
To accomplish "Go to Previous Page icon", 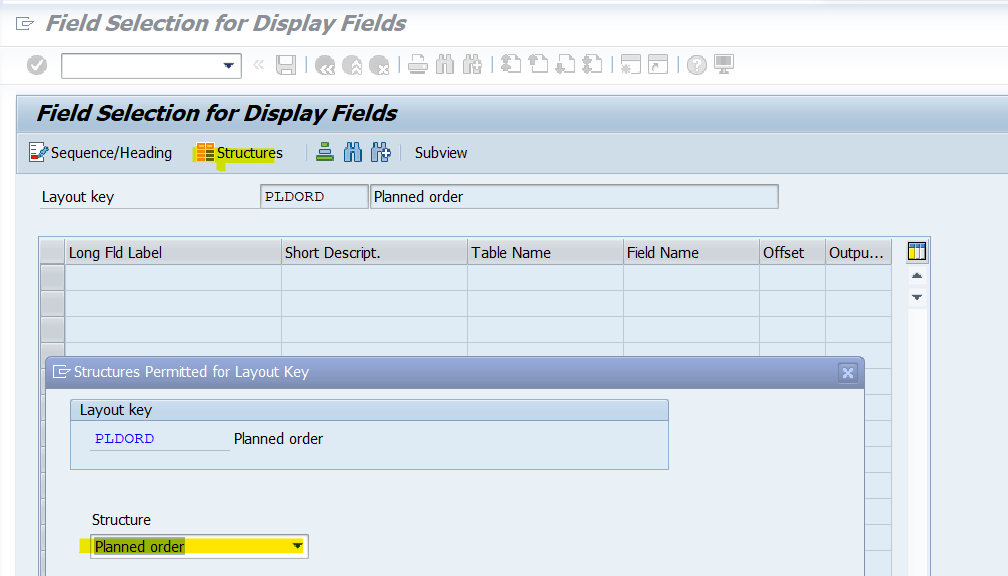I will click(x=538, y=64).
